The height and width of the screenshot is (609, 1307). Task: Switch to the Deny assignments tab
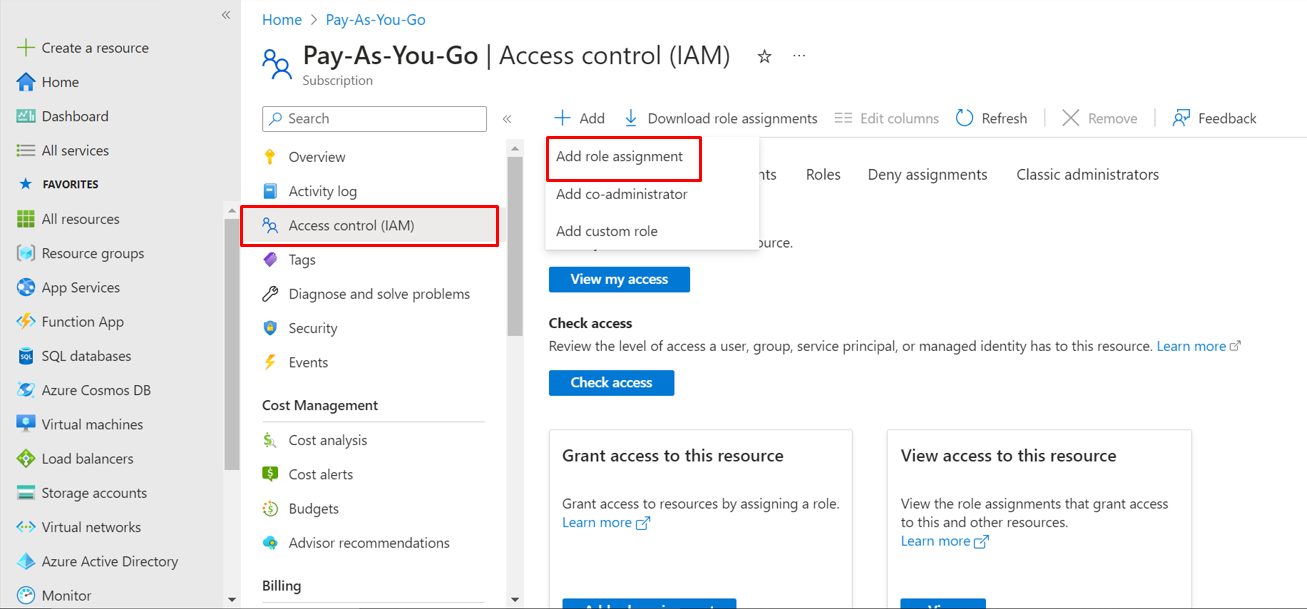click(928, 174)
